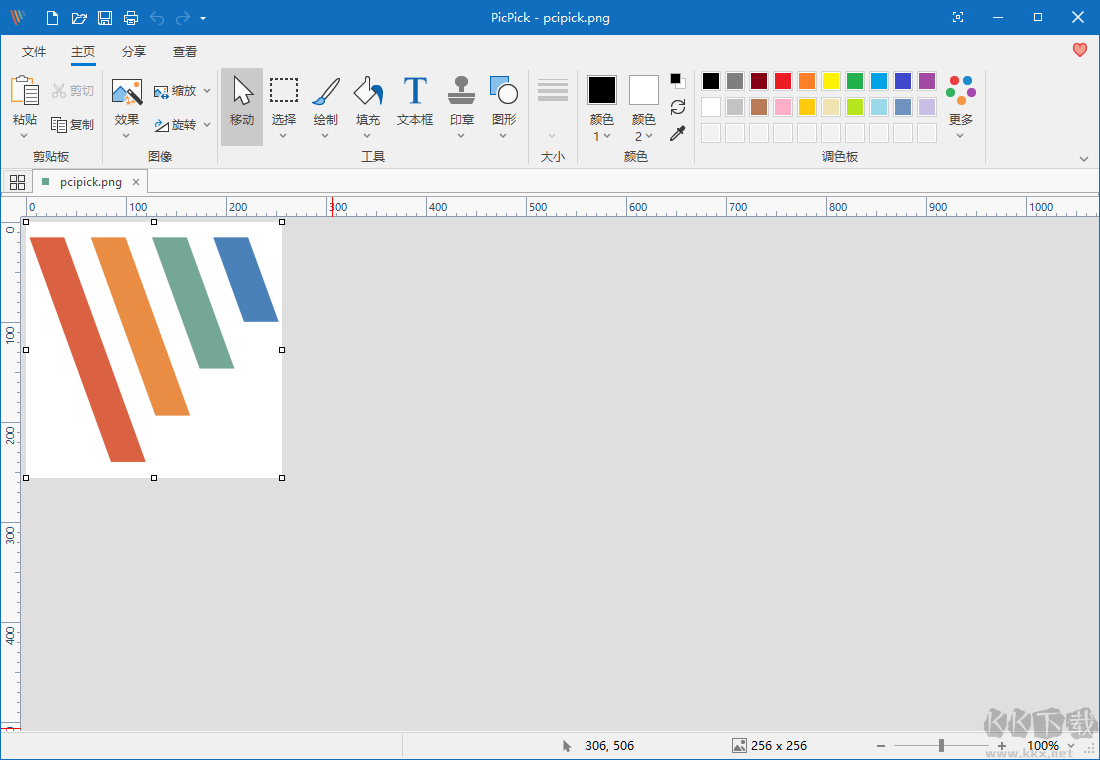
Task: Click the tab list grid icon
Action: [18, 182]
